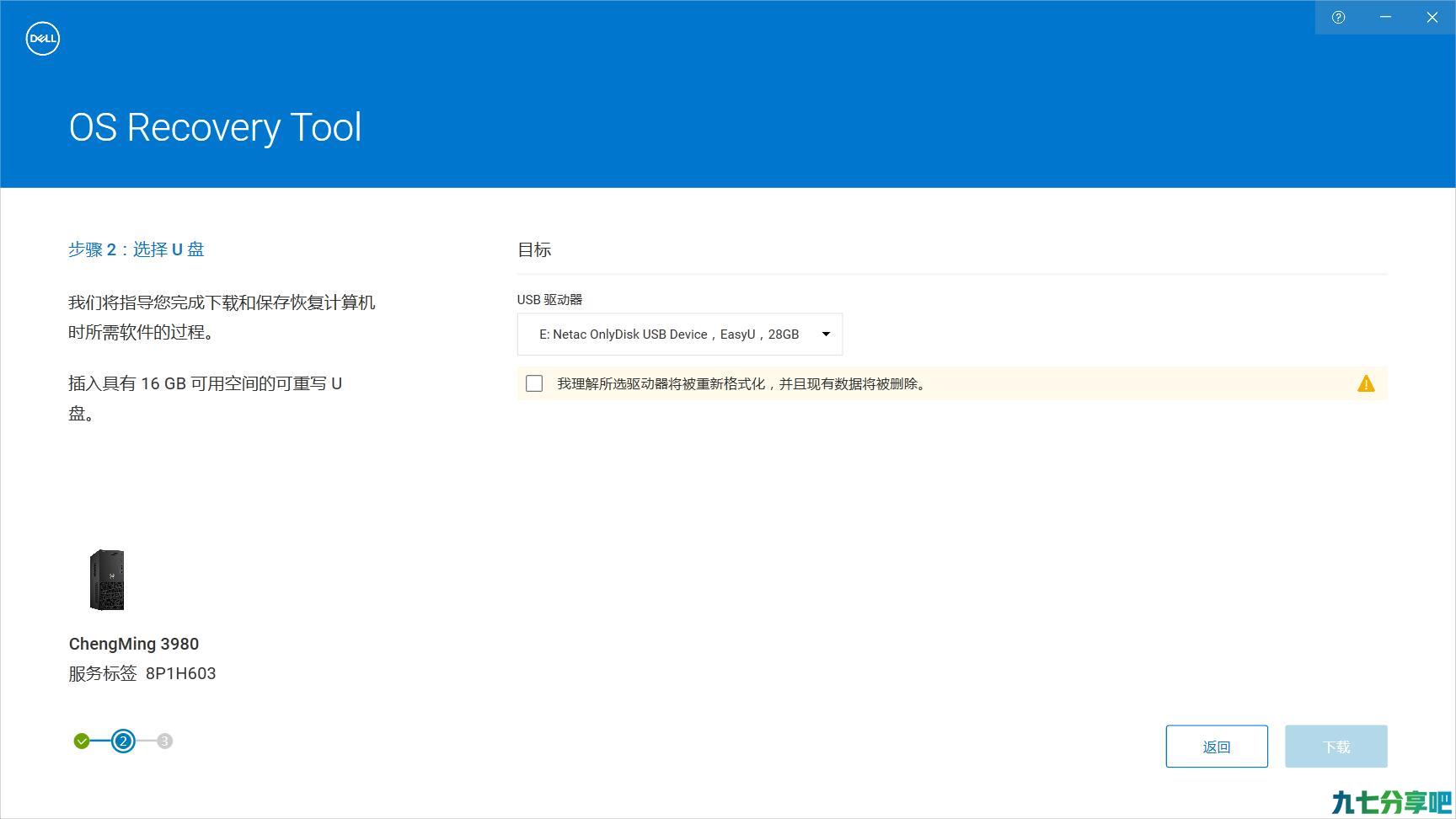Click the 16 GB free space instruction text
Screen dimensions: 1456x819
(205, 399)
